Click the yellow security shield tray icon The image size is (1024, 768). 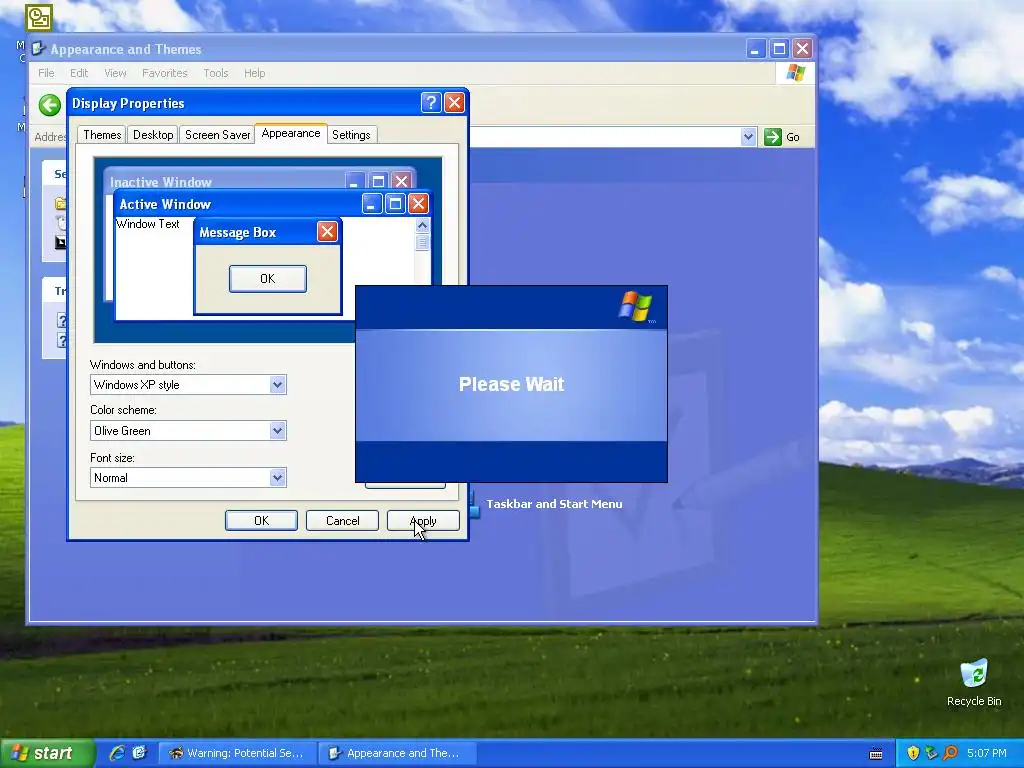point(913,753)
